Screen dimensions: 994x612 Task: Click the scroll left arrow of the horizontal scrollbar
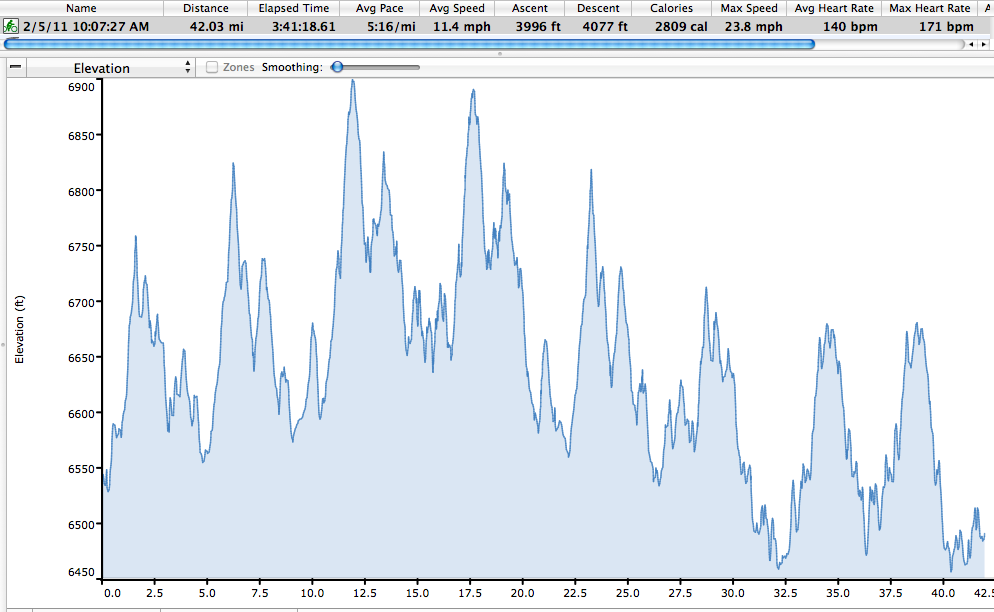(x=971, y=44)
